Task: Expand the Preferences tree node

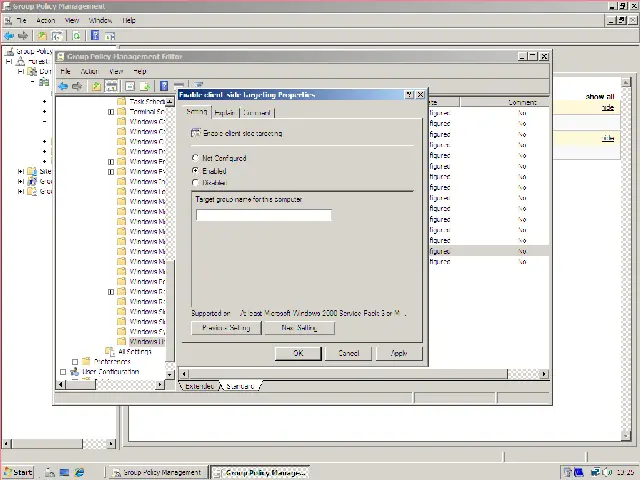Action: [x=75, y=362]
